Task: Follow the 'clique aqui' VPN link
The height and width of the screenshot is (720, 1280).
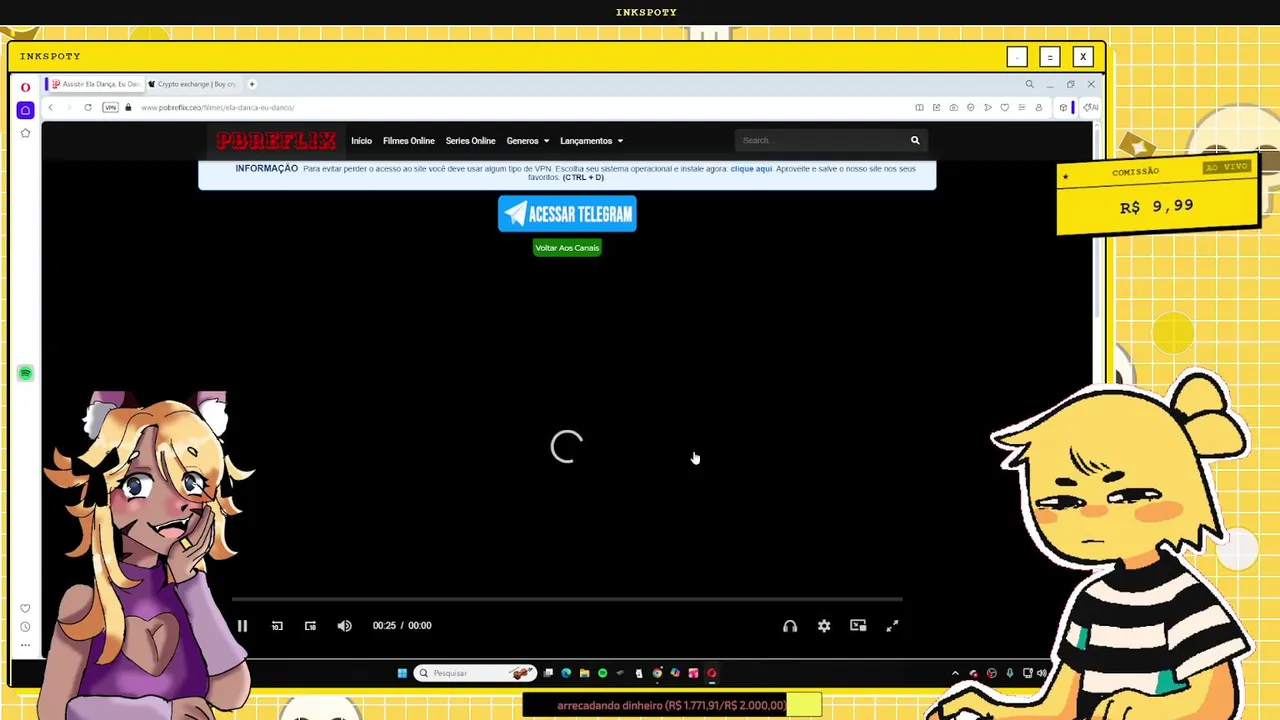Action: pyautogui.click(x=751, y=169)
